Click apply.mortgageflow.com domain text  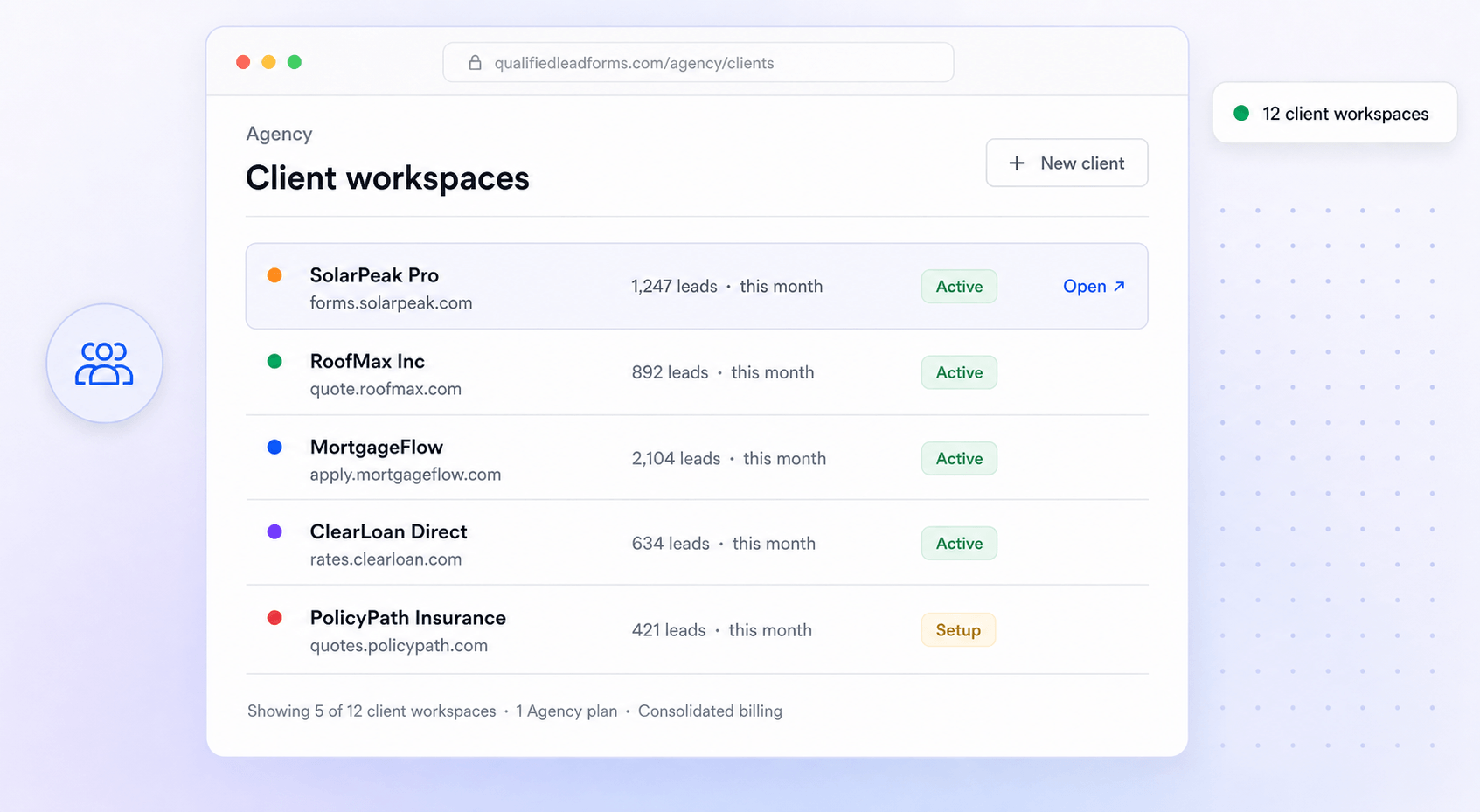[406, 475]
